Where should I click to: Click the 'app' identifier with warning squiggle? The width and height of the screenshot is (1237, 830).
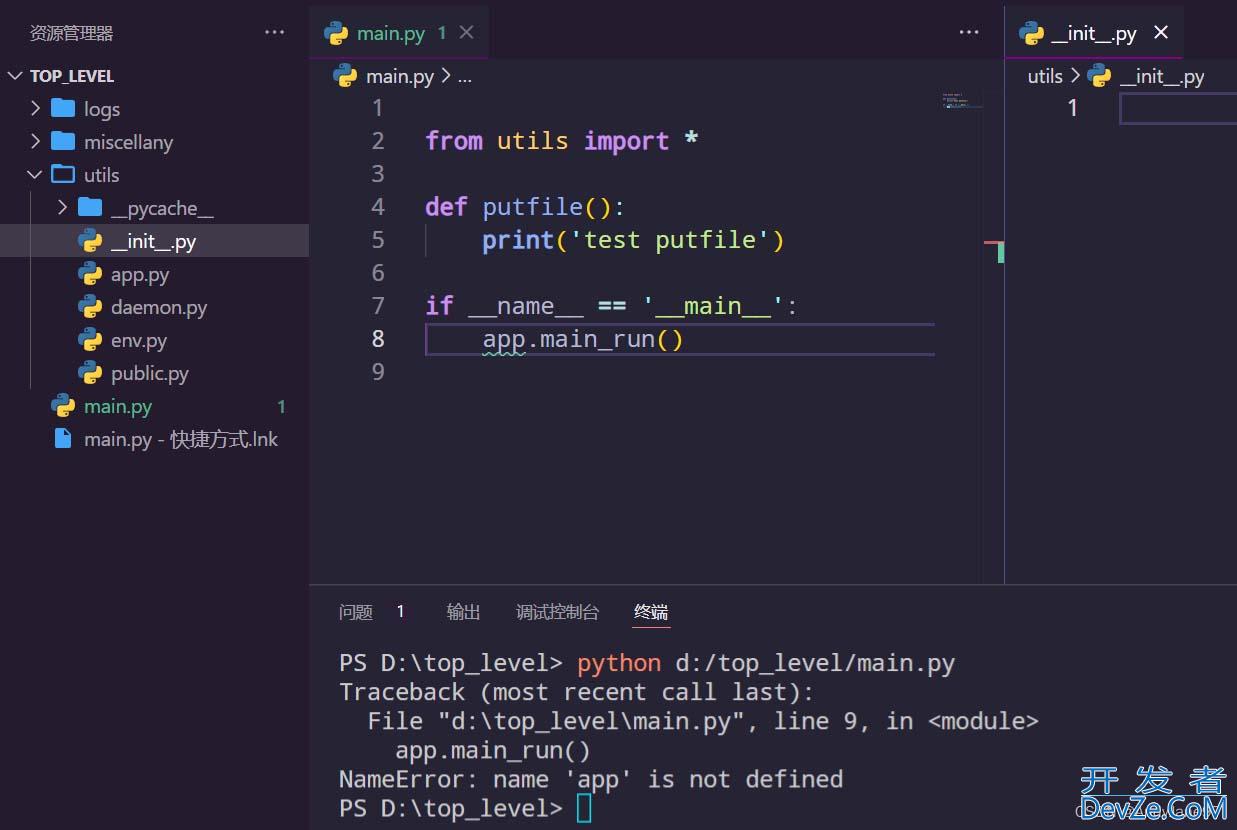click(504, 339)
